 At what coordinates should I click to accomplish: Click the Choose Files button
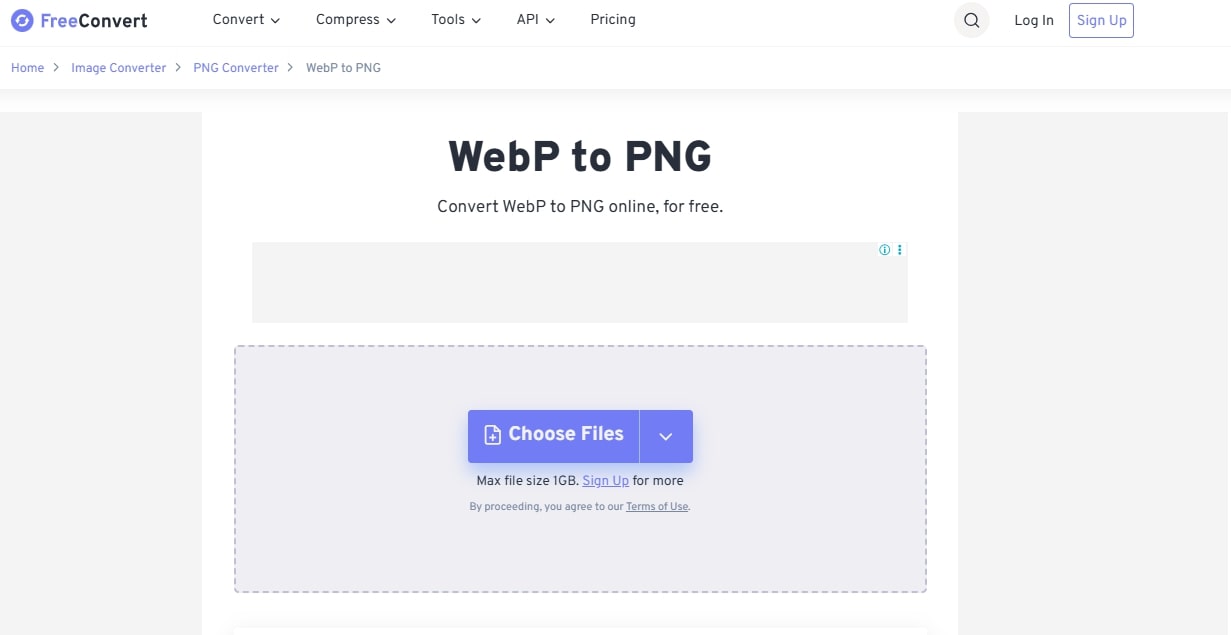pos(553,435)
